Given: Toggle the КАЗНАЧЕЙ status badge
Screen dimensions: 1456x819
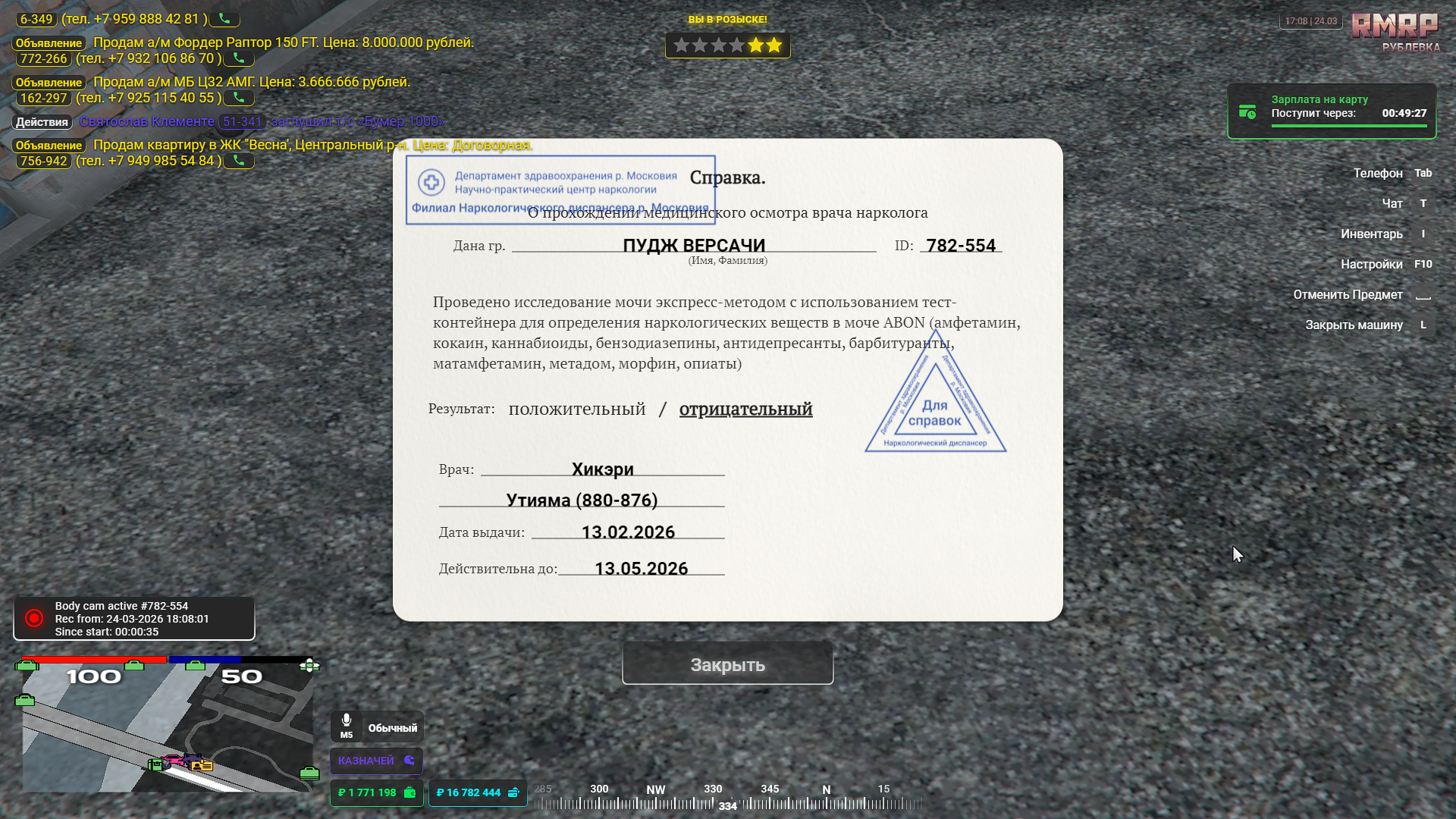Looking at the screenshot, I should [x=376, y=760].
